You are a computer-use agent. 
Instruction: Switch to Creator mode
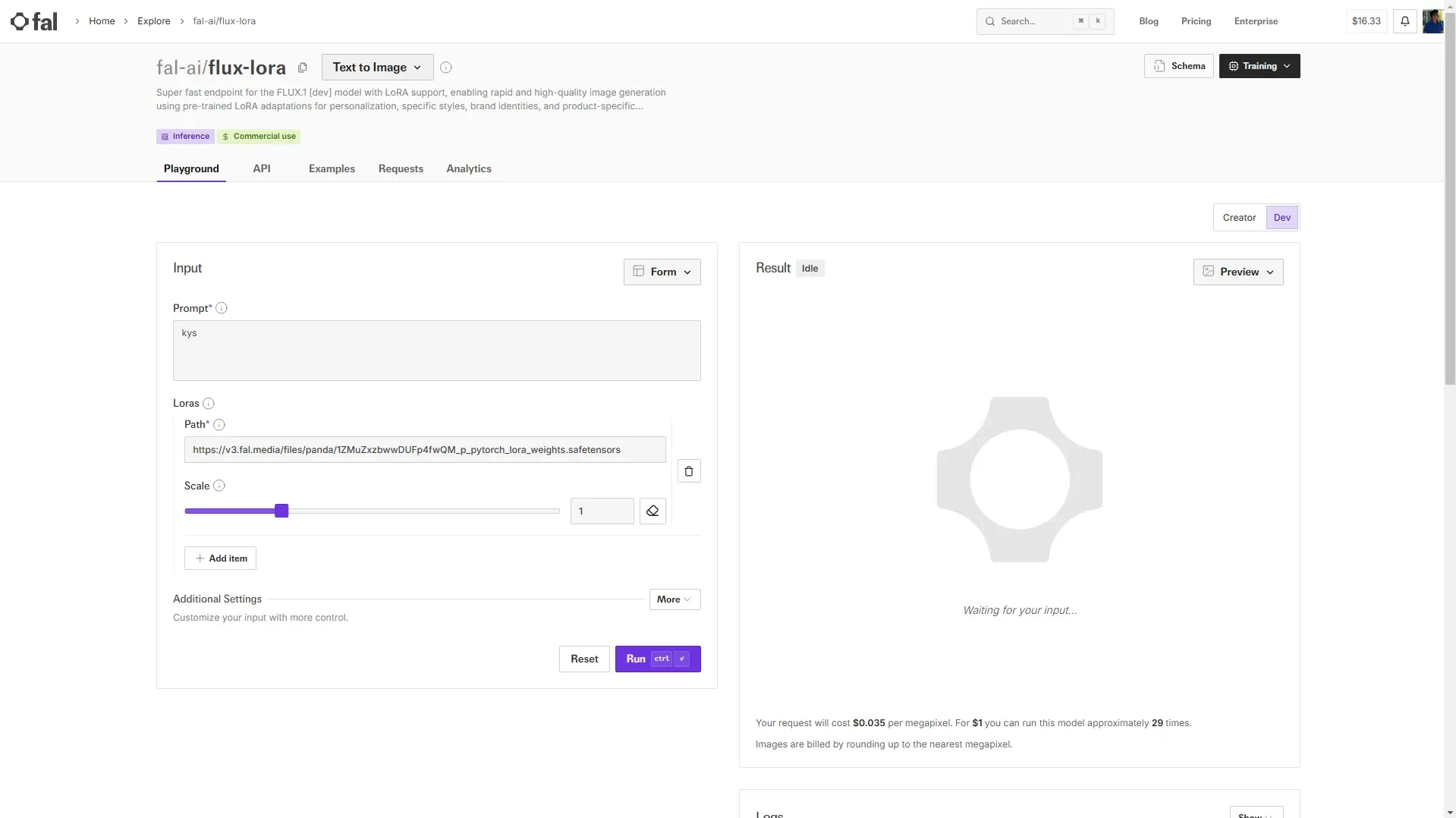1239,218
